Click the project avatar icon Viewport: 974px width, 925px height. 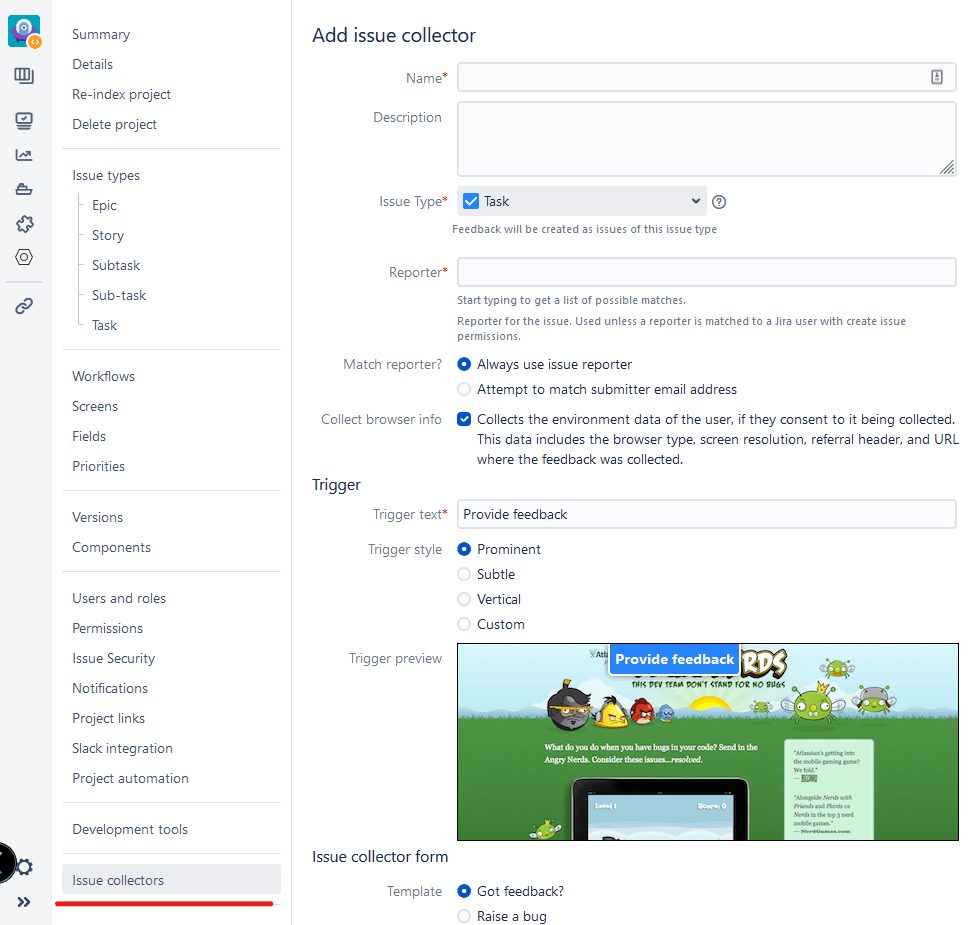(23, 30)
